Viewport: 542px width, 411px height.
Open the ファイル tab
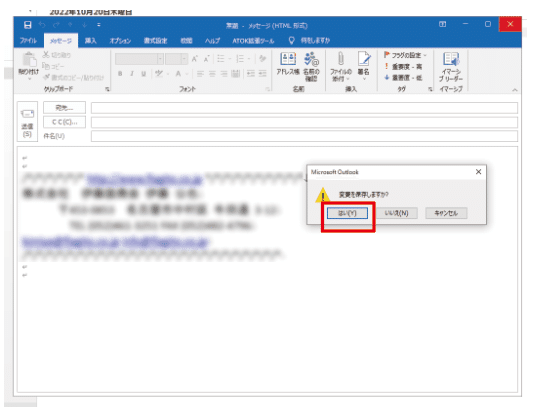[x=28, y=41]
